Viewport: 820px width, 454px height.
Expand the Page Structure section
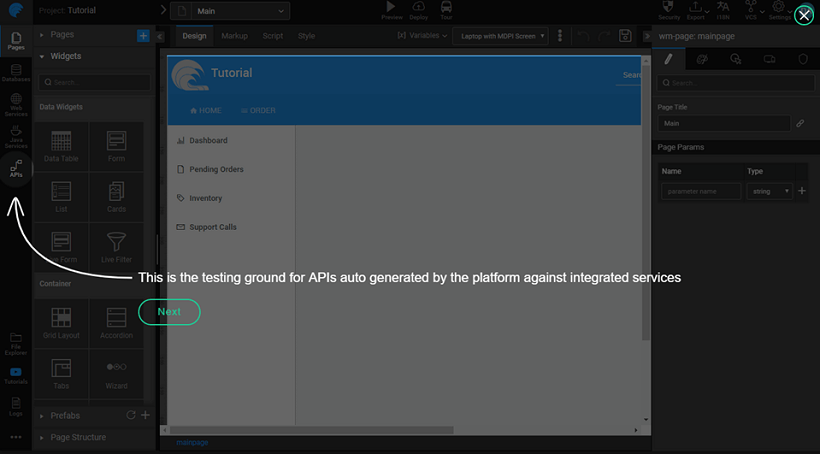coord(78,437)
